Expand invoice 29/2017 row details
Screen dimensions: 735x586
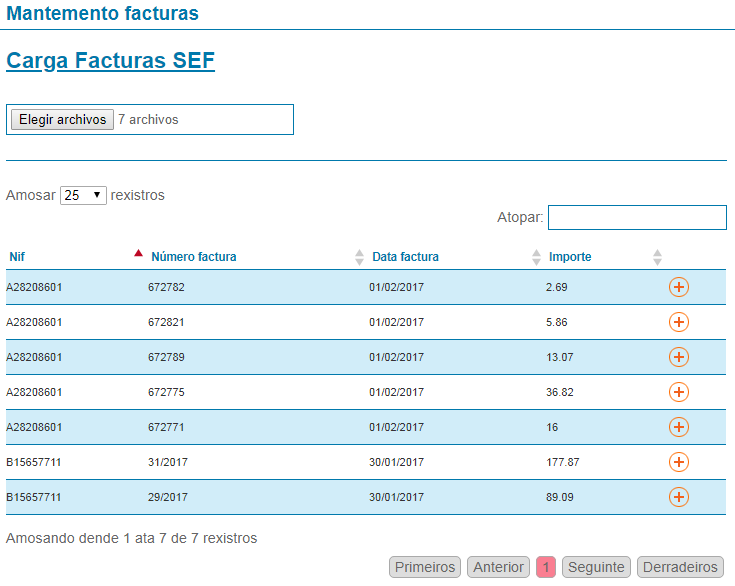[678, 497]
